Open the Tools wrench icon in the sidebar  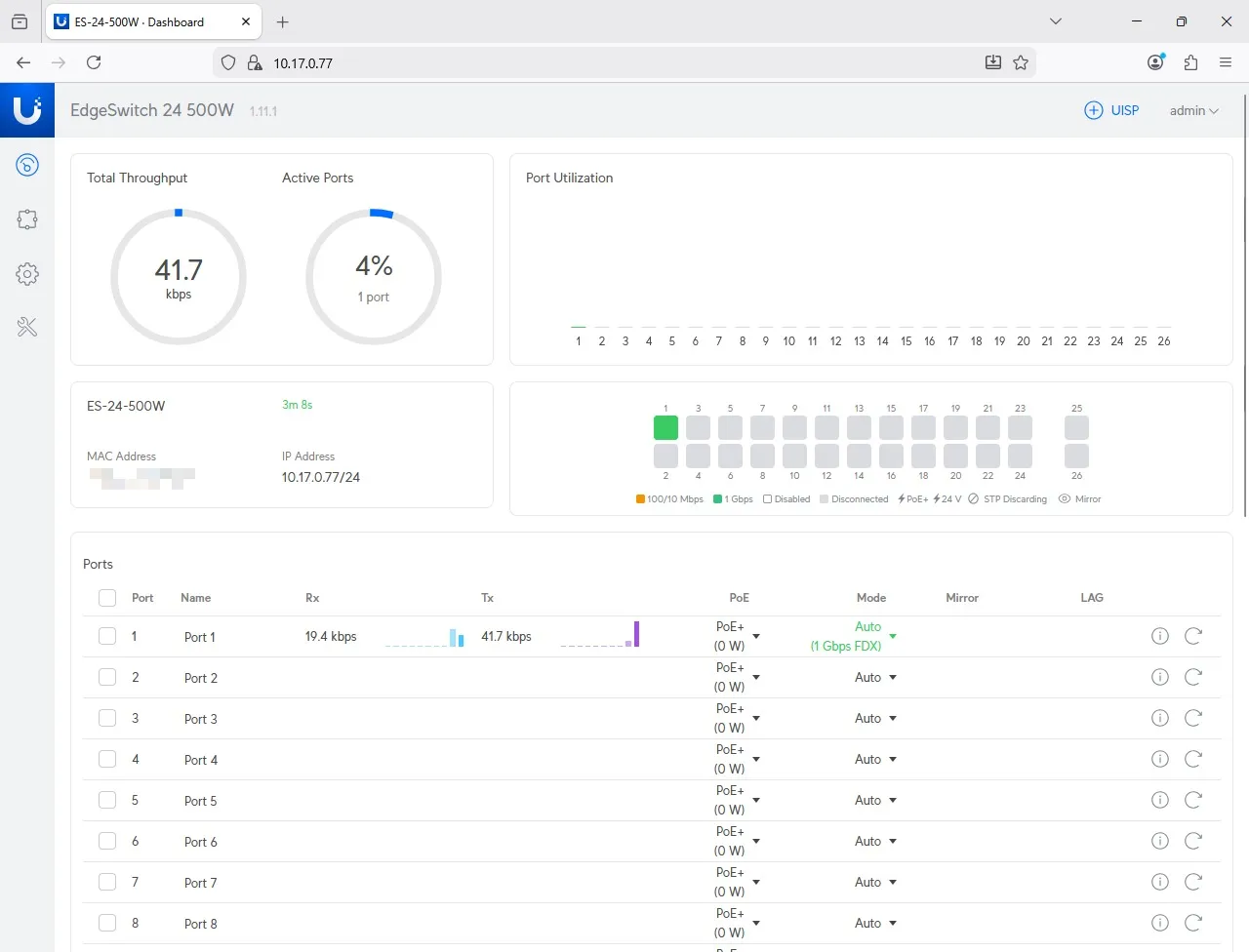(27, 328)
